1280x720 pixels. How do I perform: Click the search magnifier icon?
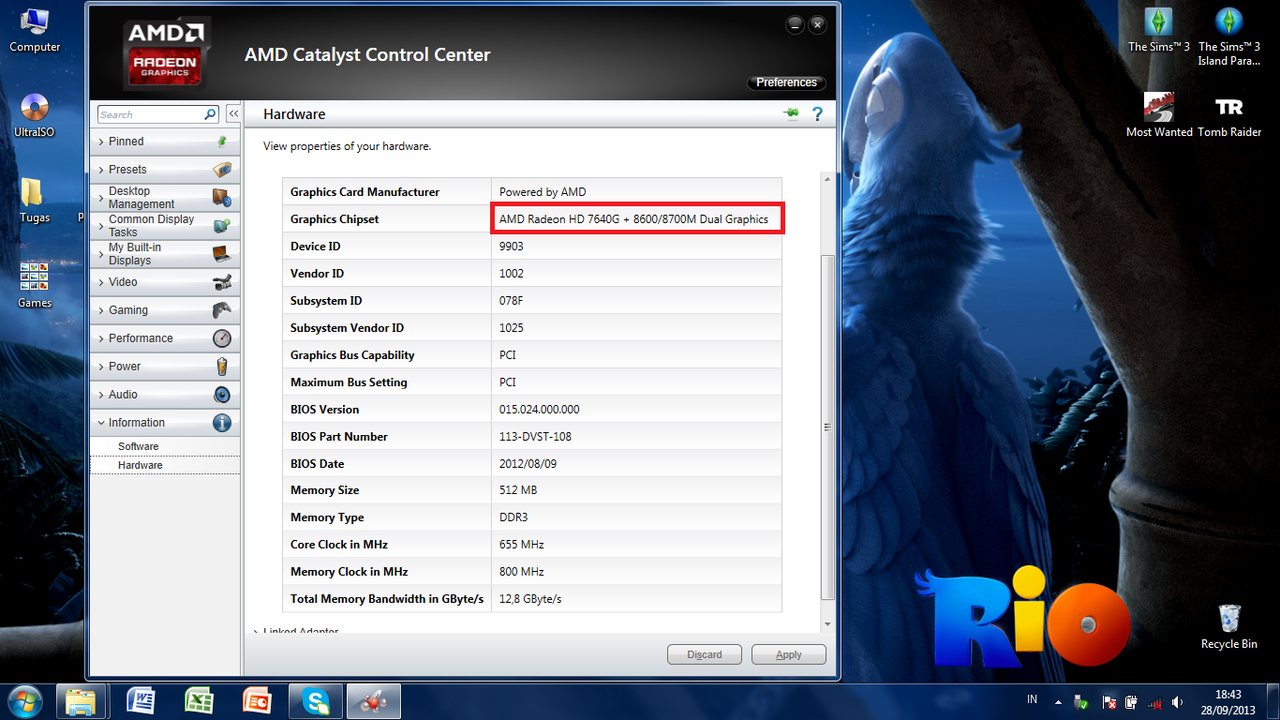click(210, 114)
